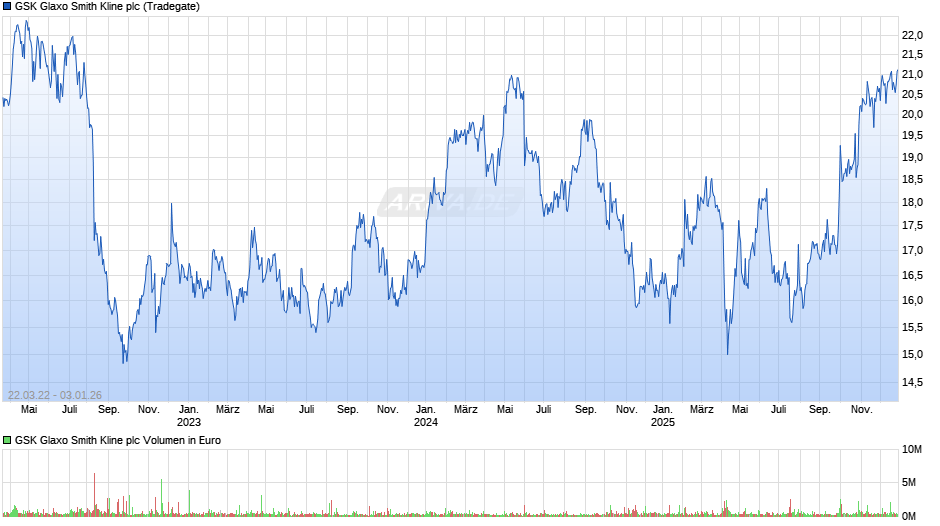The width and height of the screenshot is (940, 526).
Task: Click the 18,5 price axis label
Action: pos(912,180)
